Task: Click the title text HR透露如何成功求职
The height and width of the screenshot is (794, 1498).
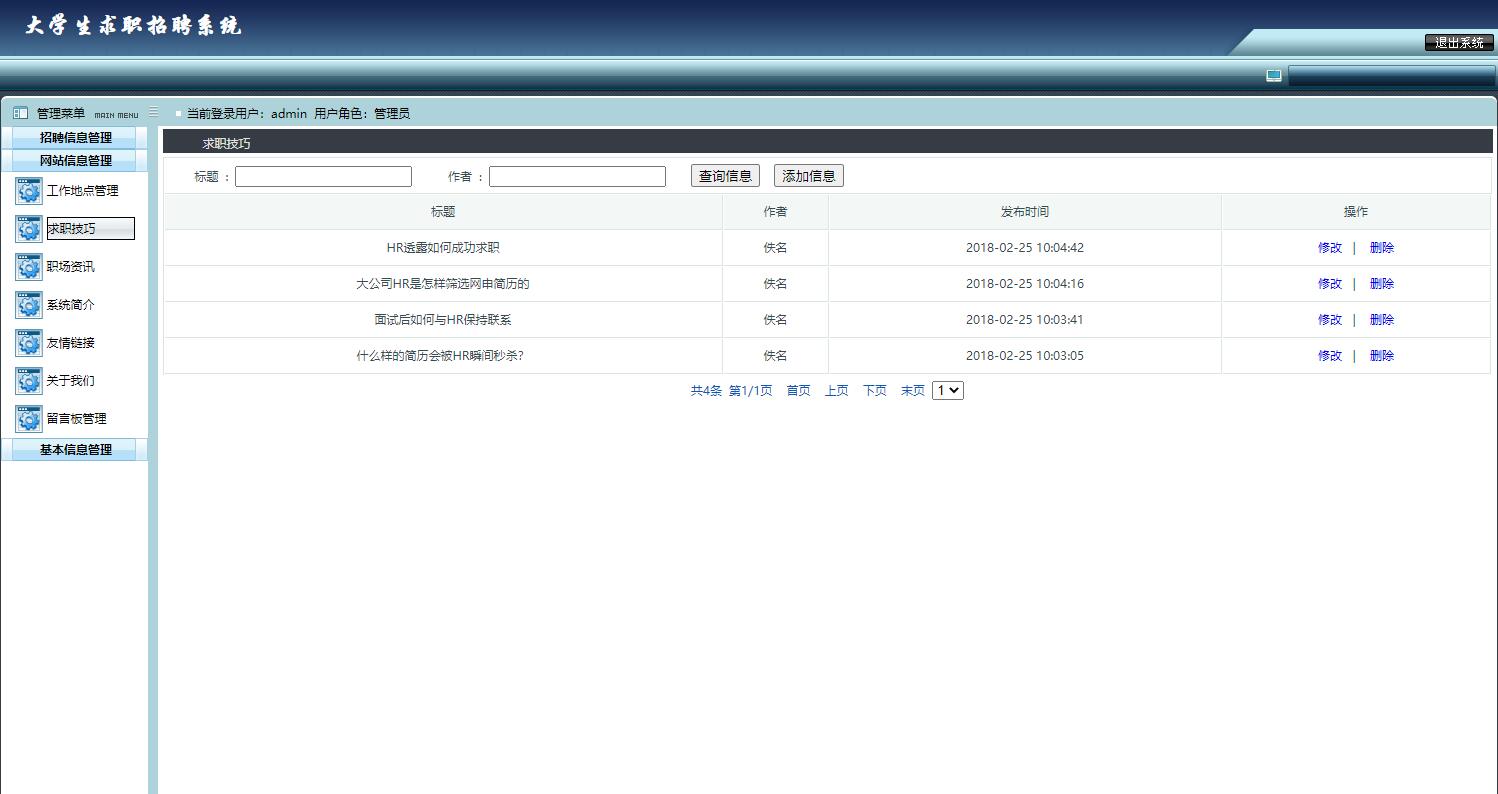Action: coord(443,248)
